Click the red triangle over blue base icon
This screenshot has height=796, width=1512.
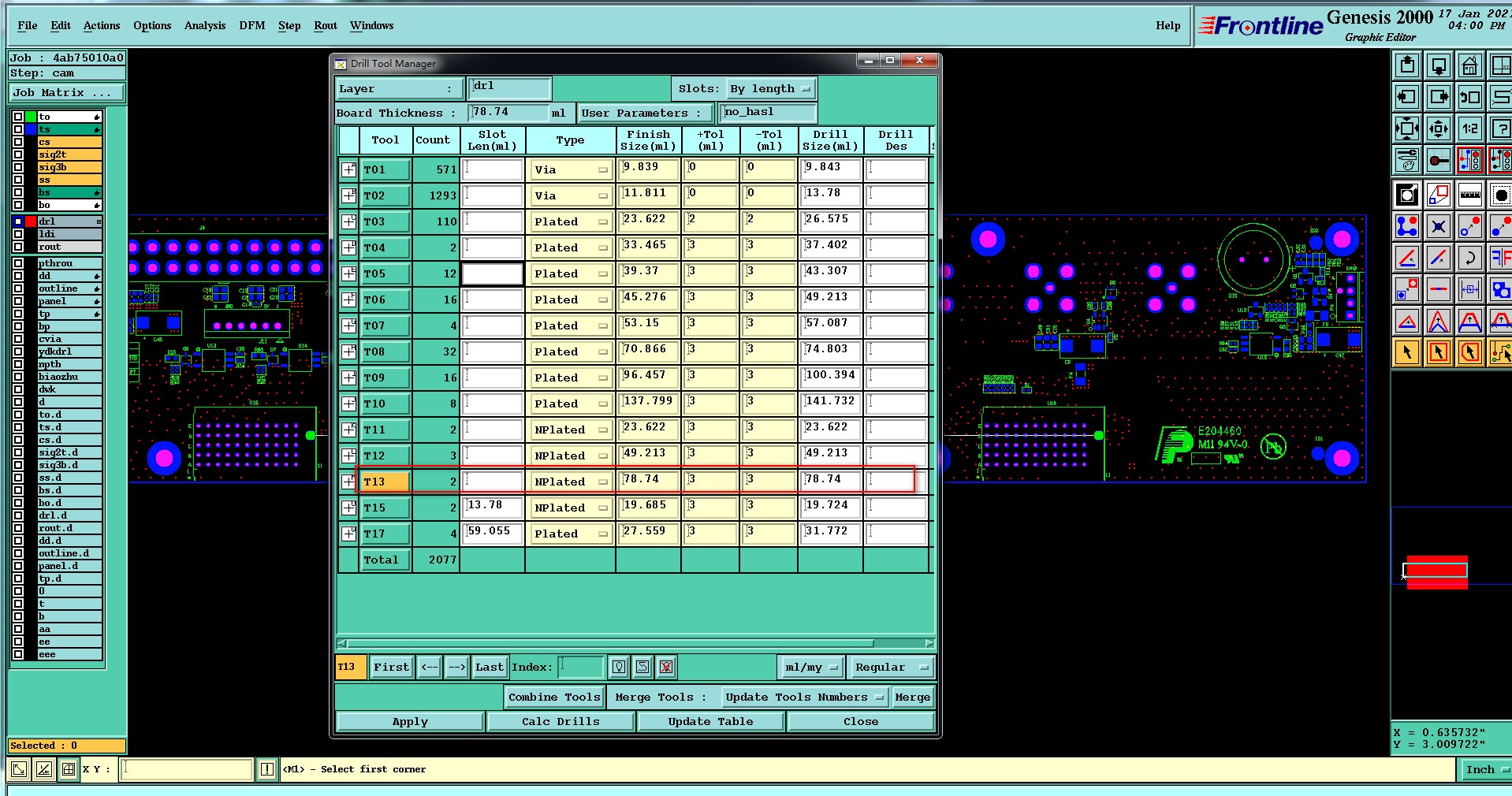point(1407,321)
